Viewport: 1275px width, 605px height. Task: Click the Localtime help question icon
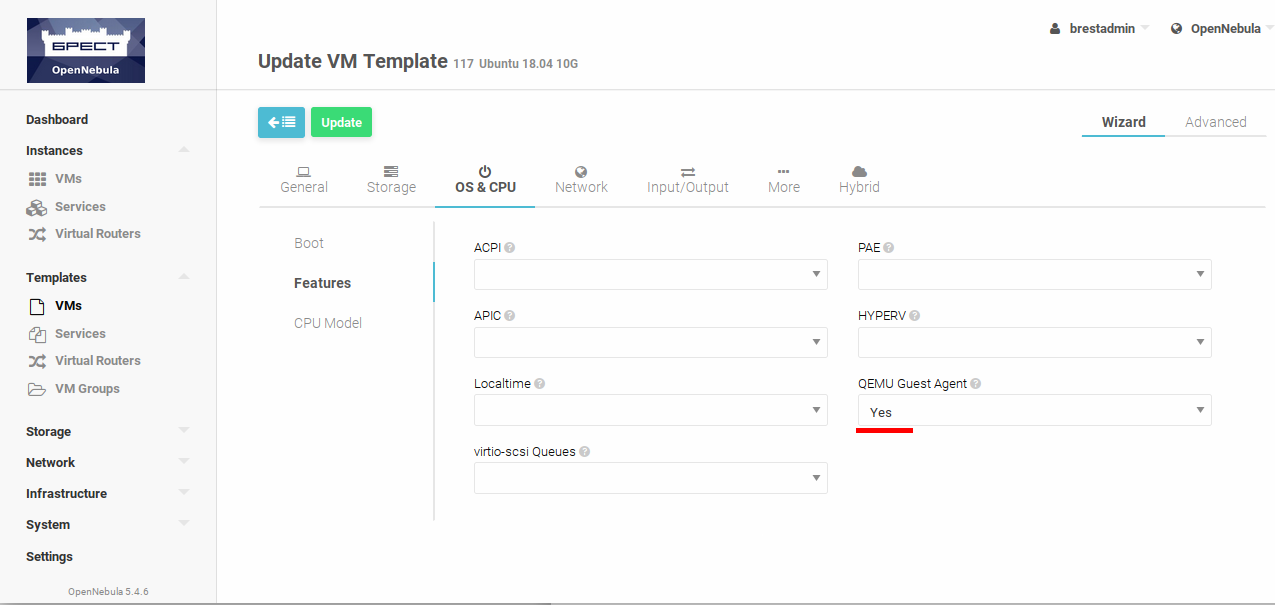click(x=540, y=384)
